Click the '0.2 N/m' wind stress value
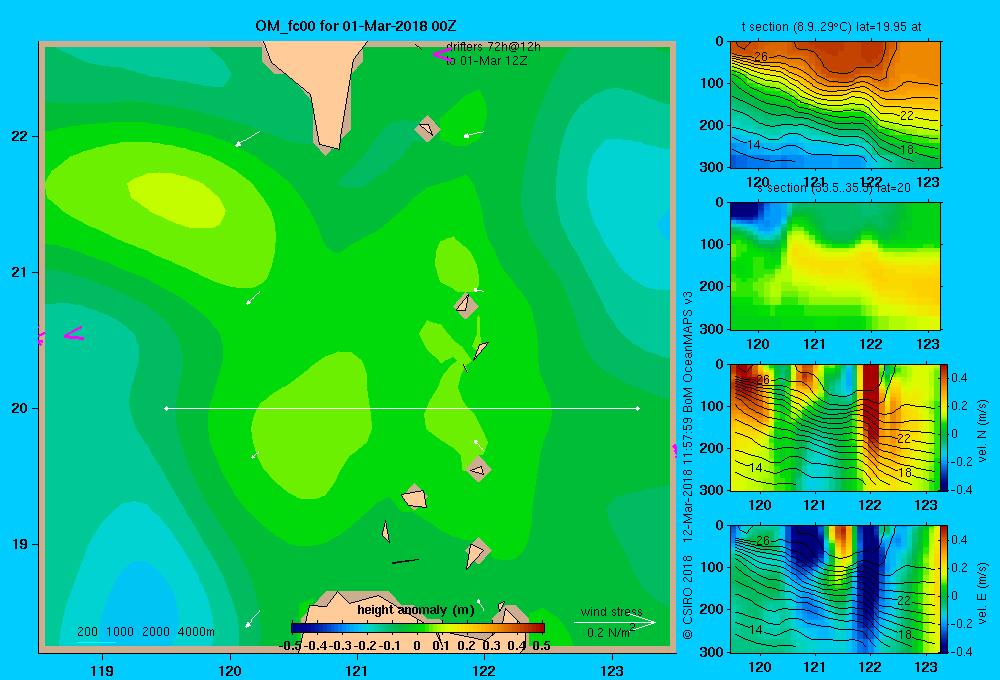1000x680 pixels. point(608,633)
